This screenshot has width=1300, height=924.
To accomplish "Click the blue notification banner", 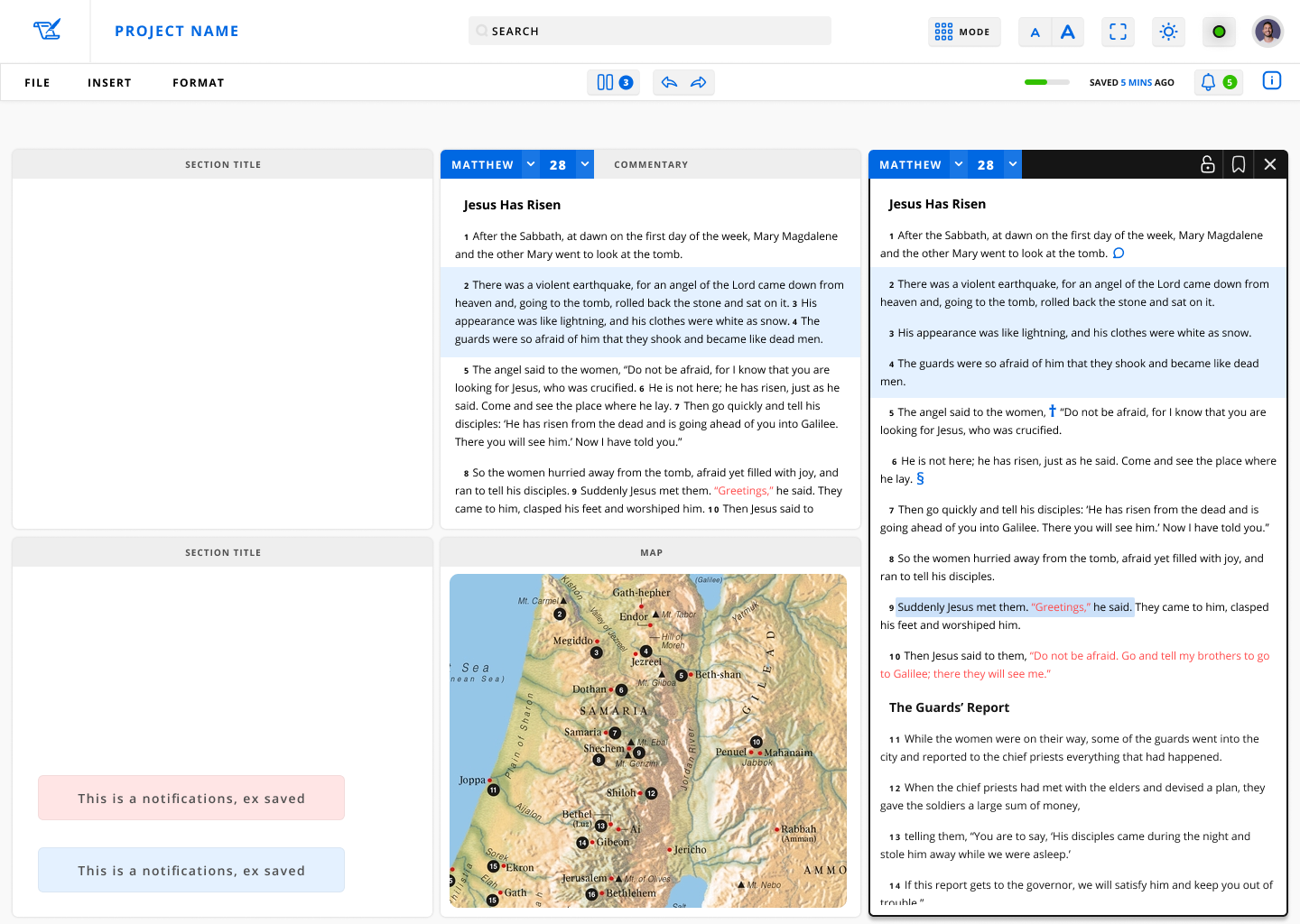I will pyautogui.click(x=191, y=870).
